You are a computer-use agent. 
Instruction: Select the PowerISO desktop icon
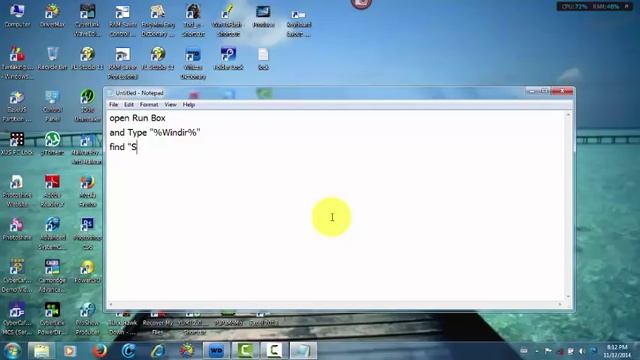pyautogui.click(x=87, y=271)
